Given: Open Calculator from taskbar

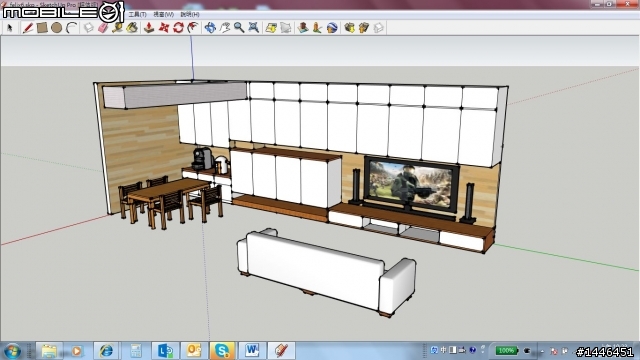Looking at the screenshot, I should [136, 351].
